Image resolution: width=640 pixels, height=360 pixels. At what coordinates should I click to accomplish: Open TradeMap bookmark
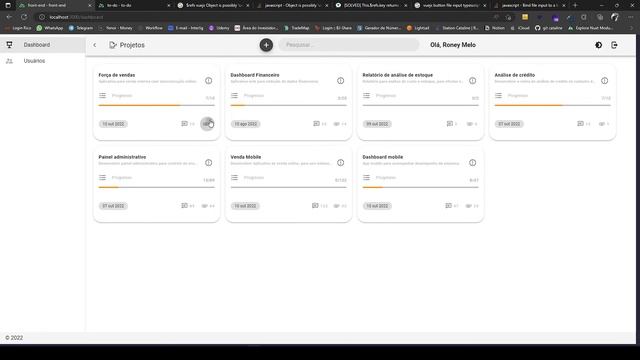click(297, 28)
